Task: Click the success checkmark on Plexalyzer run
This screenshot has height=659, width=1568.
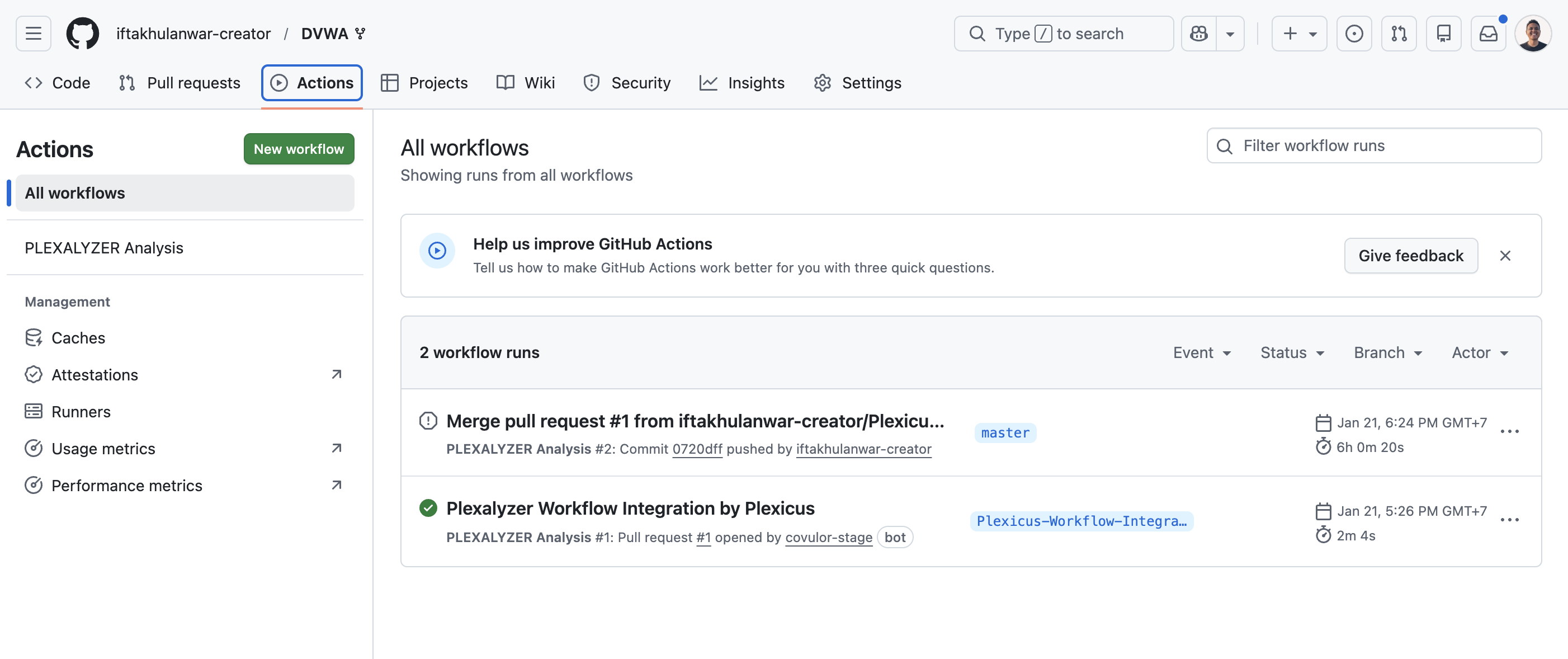Action: (428, 507)
